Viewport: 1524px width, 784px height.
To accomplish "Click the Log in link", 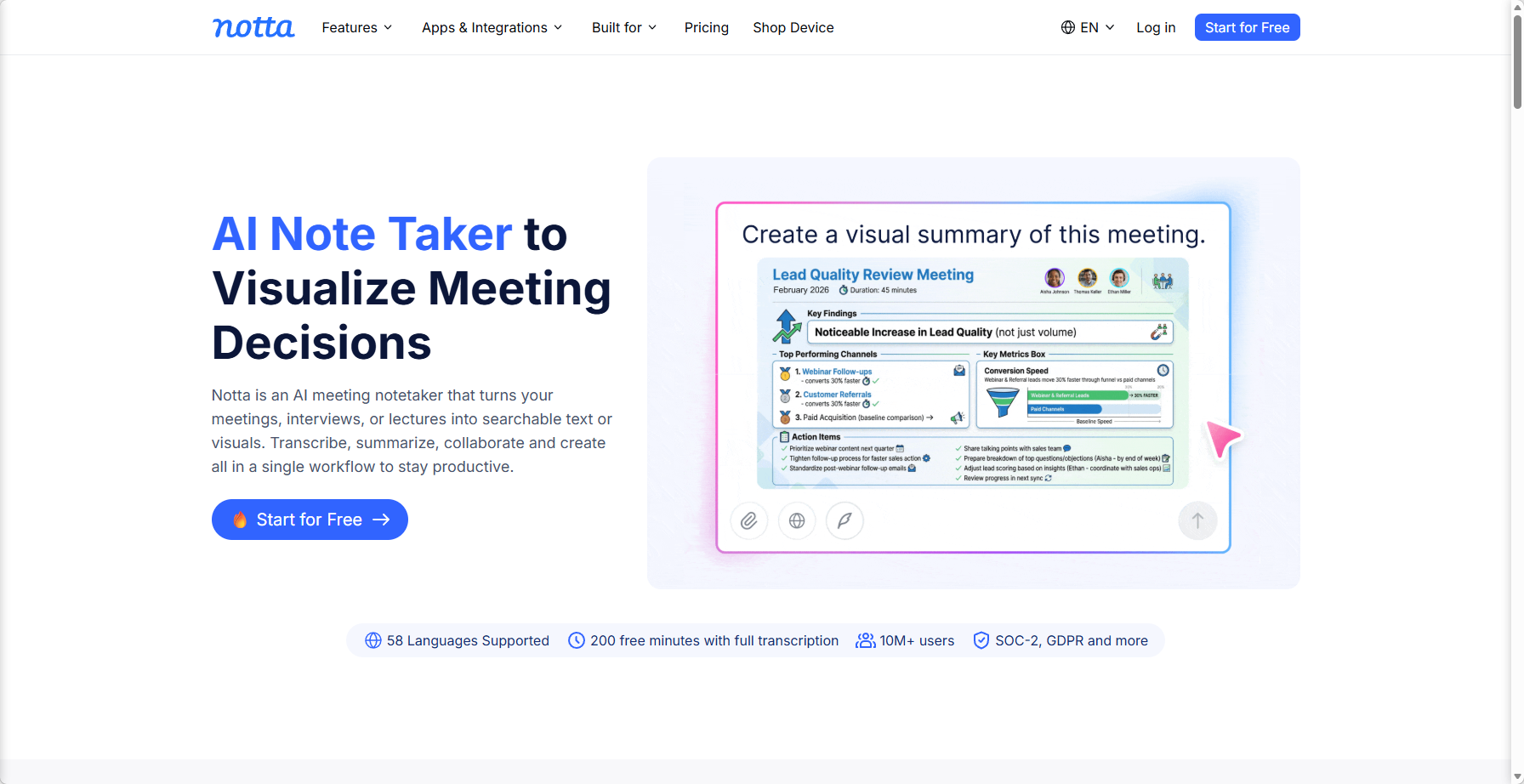I will (1156, 27).
